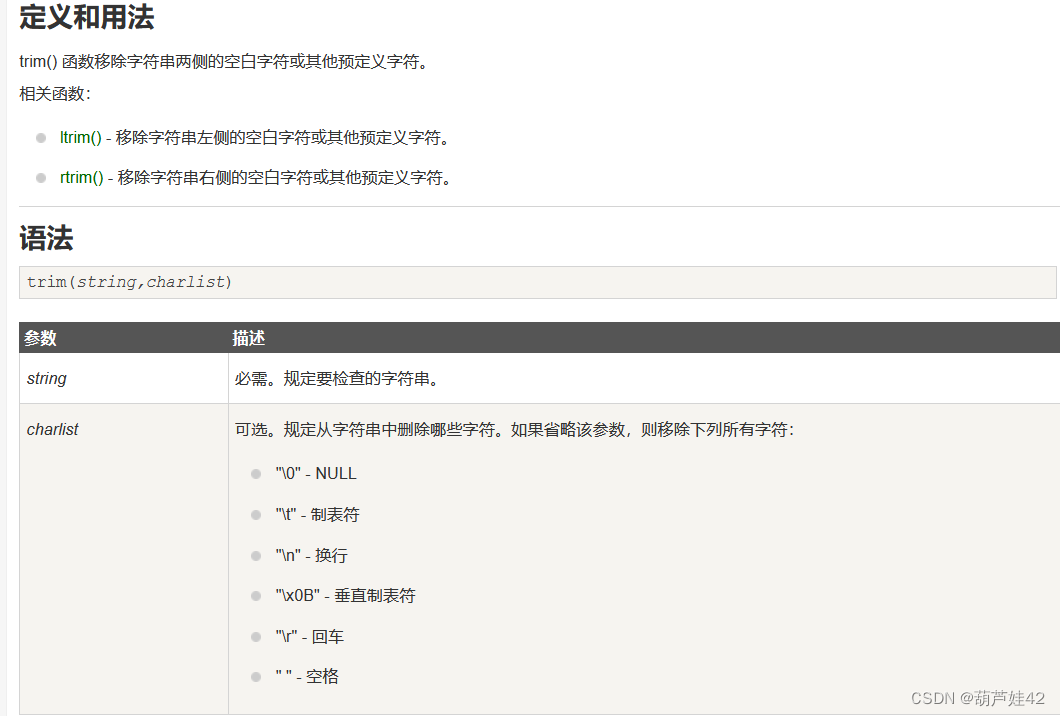Click the bullet marker next to "\r" - 回车

point(256,636)
